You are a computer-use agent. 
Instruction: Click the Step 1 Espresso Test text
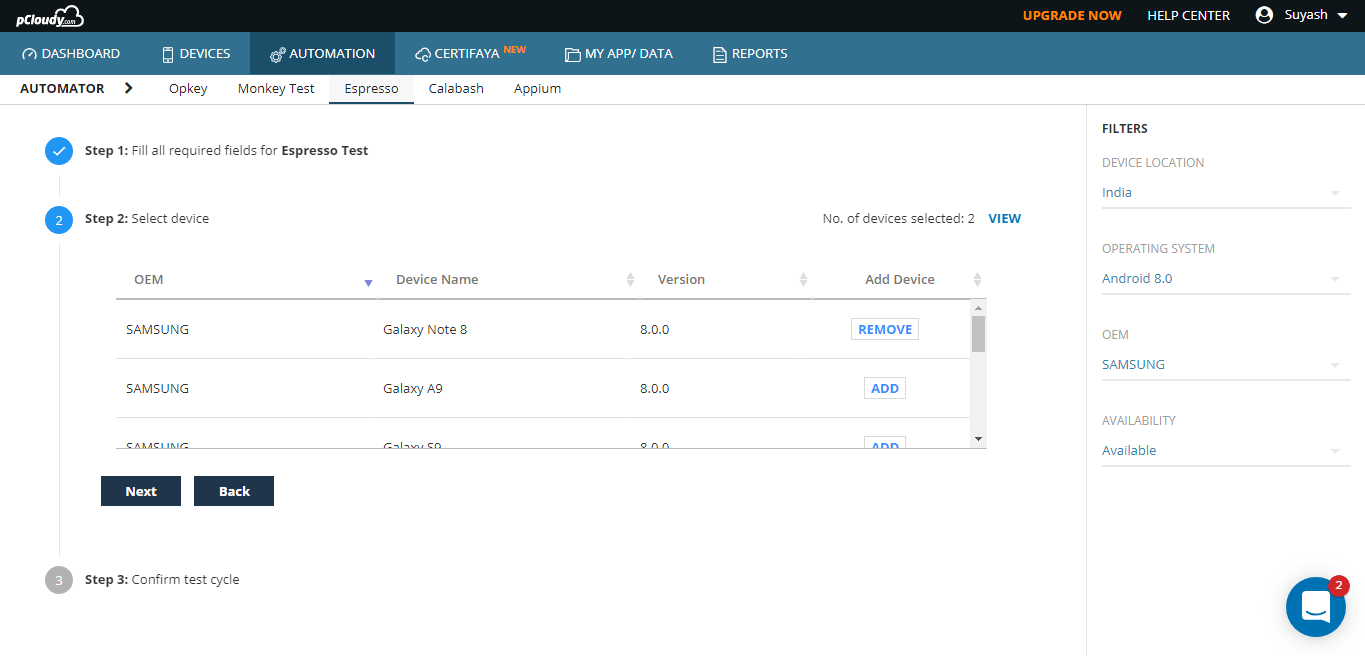(325, 151)
